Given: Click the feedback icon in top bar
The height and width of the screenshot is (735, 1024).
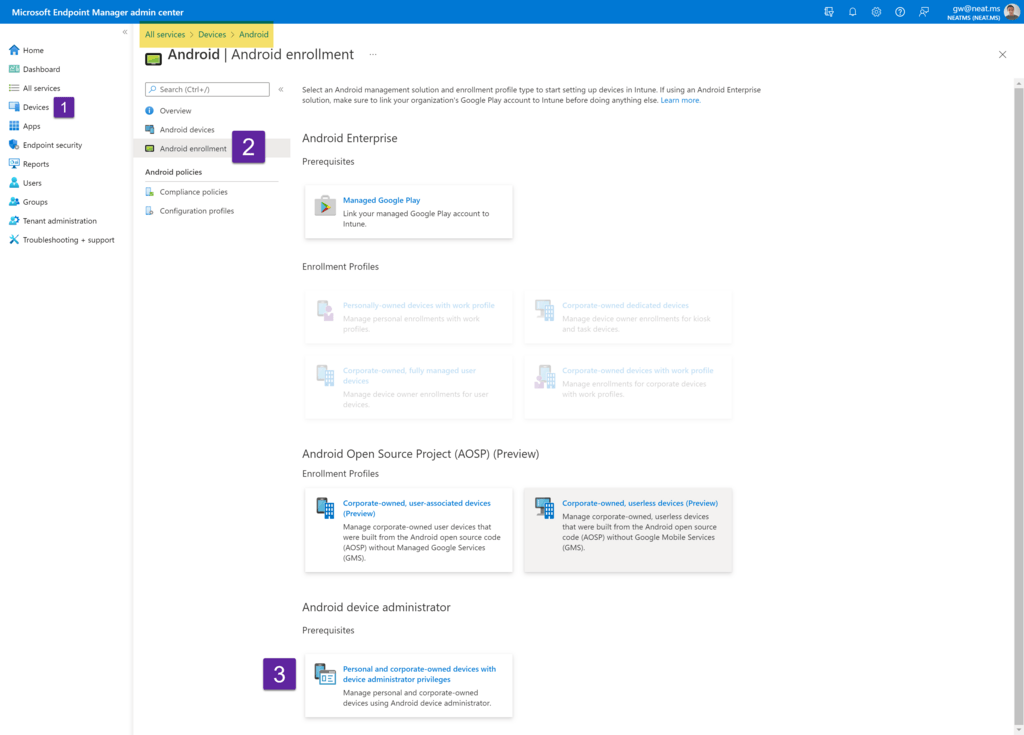Looking at the screenshot, I should pos(924,12).
